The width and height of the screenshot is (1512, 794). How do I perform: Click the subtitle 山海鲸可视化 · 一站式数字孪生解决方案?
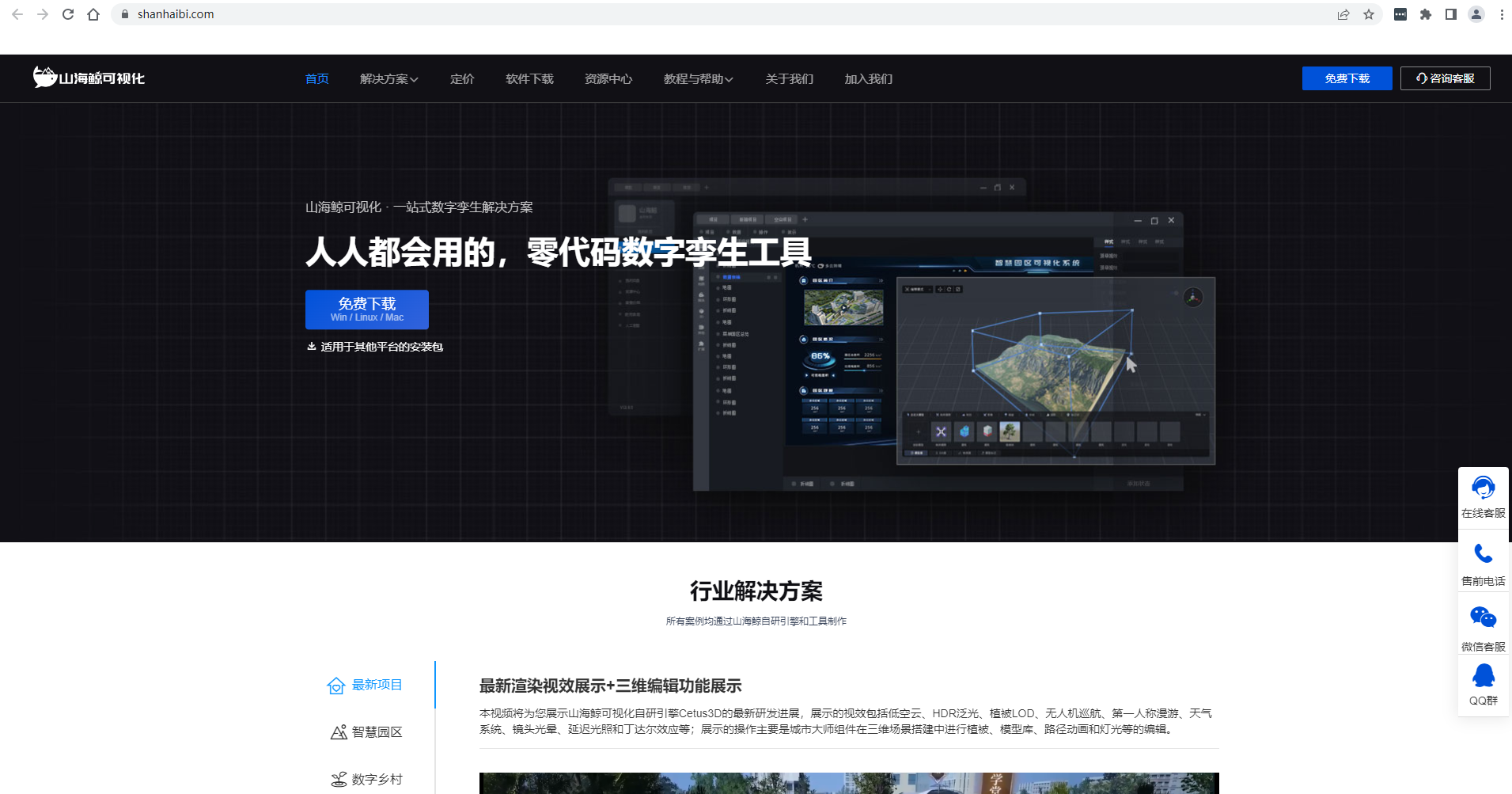point(419,207)
